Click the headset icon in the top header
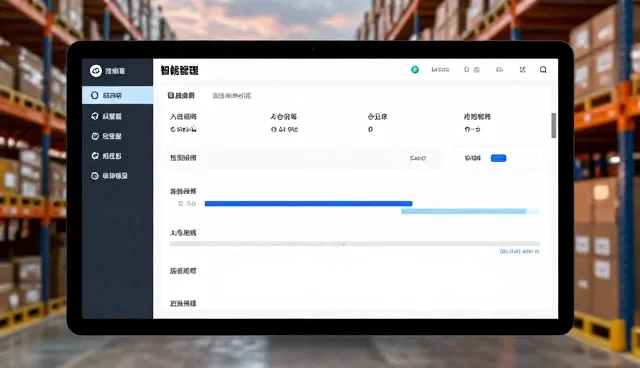The image size is (640, 368). [x=499, y=70]
